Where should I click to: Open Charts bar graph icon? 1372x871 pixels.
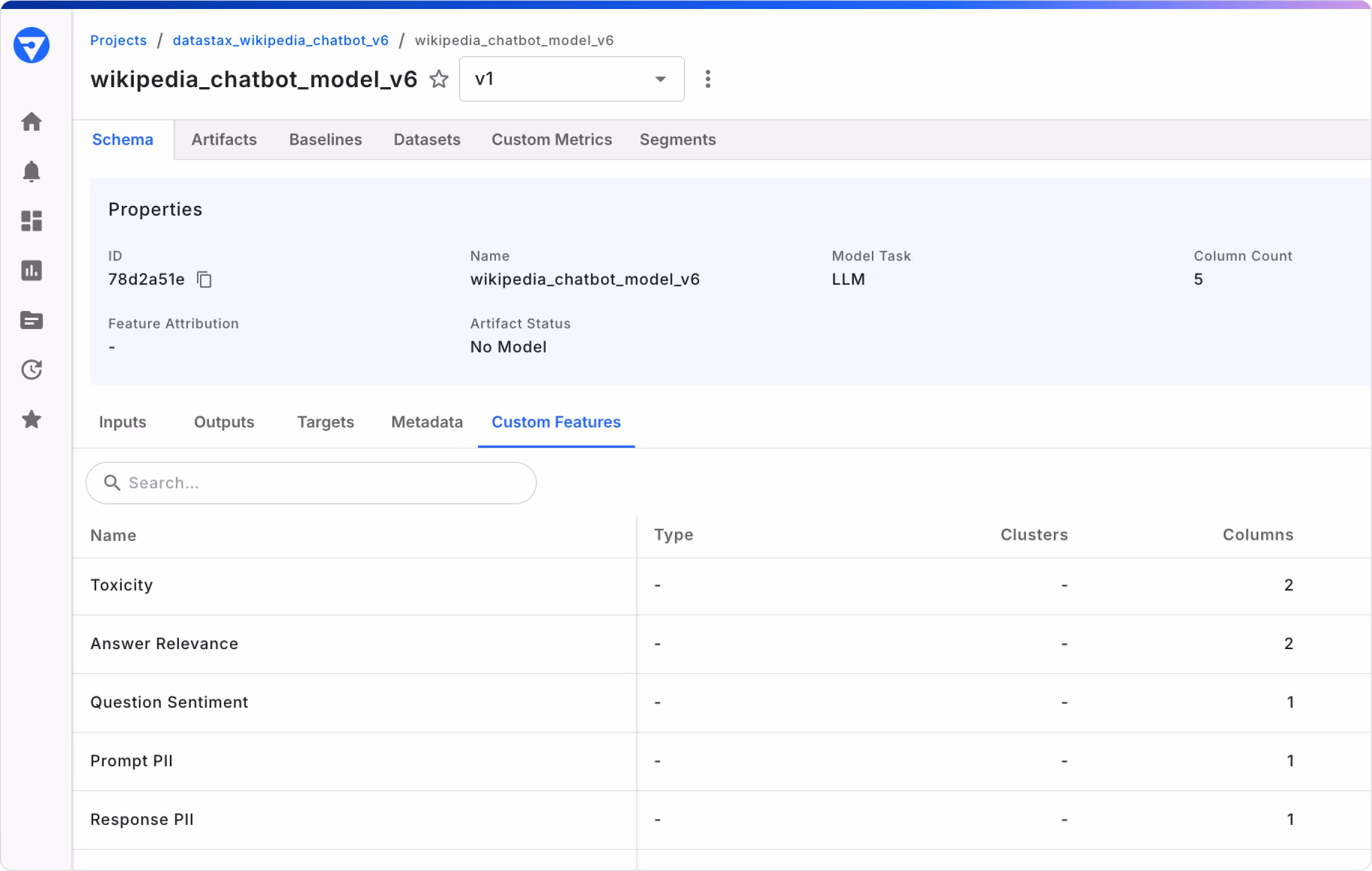tap(32, 270)
